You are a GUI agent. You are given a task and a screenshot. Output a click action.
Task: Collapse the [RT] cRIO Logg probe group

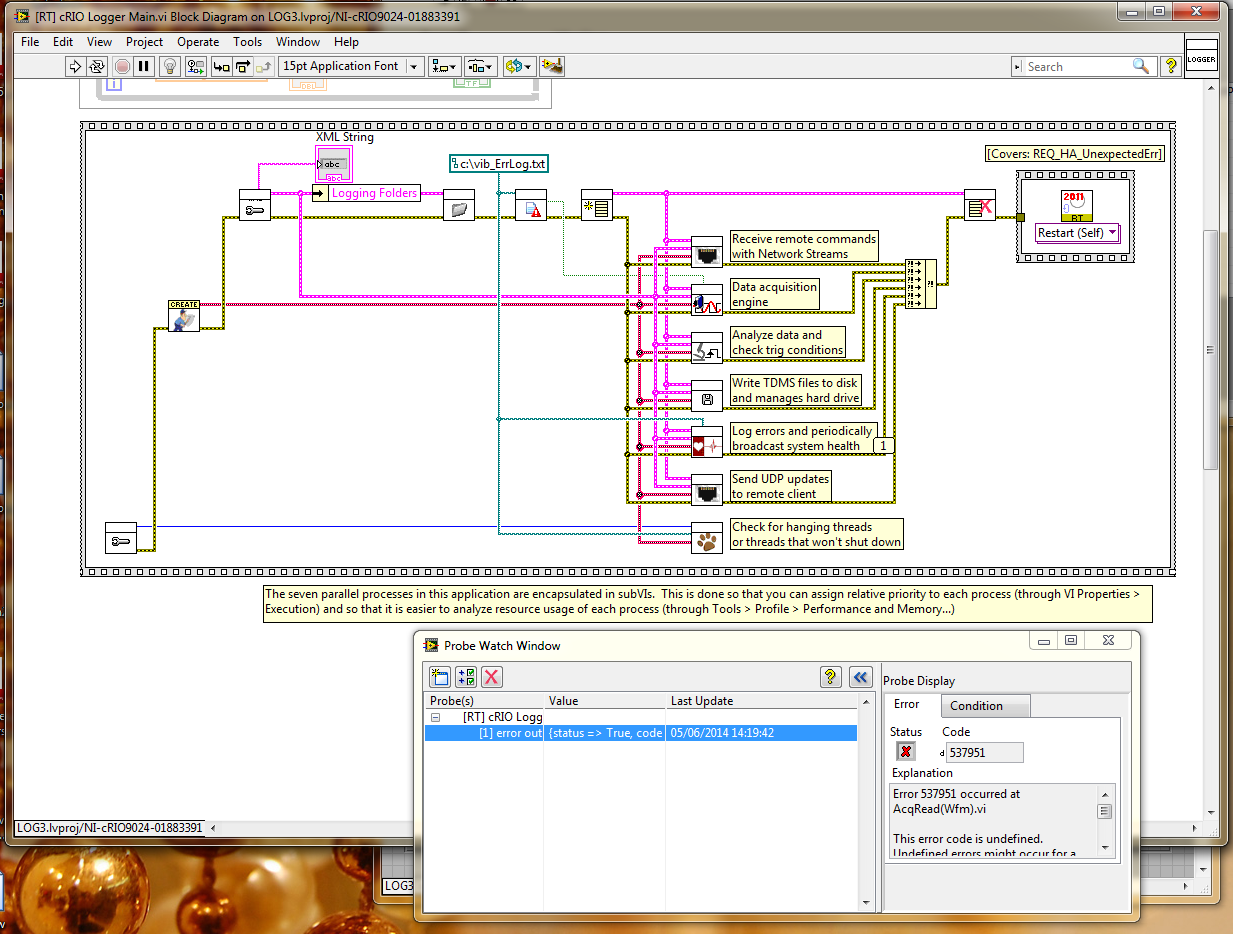point(436,717)
